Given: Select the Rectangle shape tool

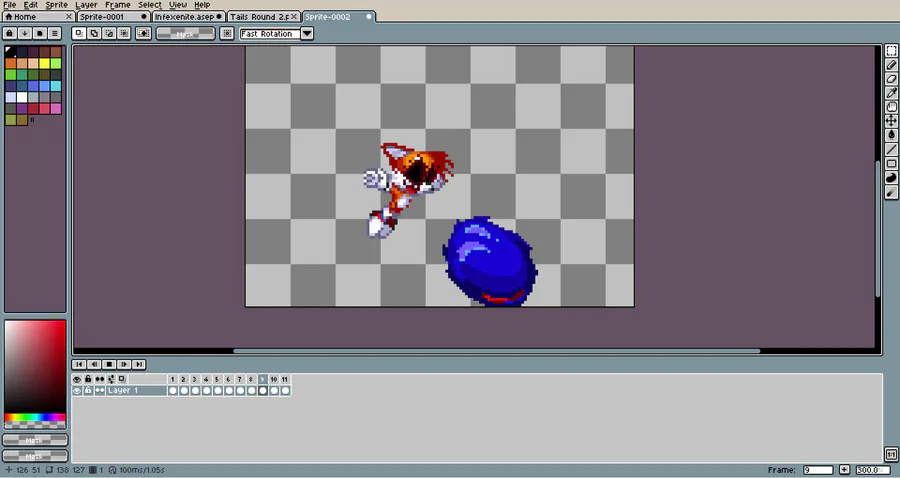Looking at the screenshot, I should tap(891, 164).
